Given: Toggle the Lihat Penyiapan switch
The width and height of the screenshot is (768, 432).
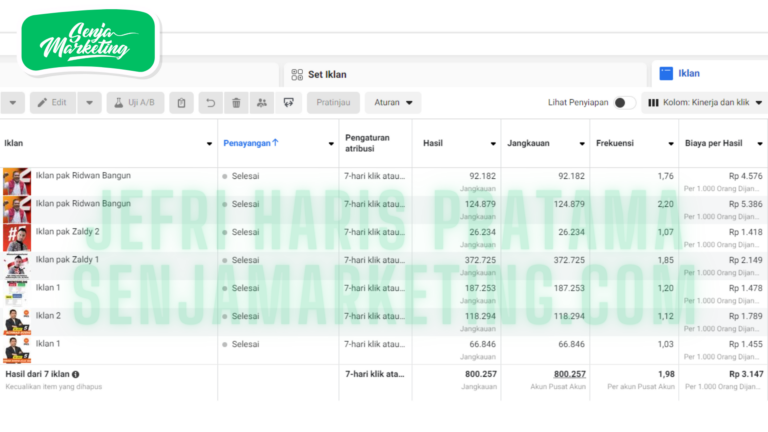Looking at the screenshot, I should coord(624,103).
